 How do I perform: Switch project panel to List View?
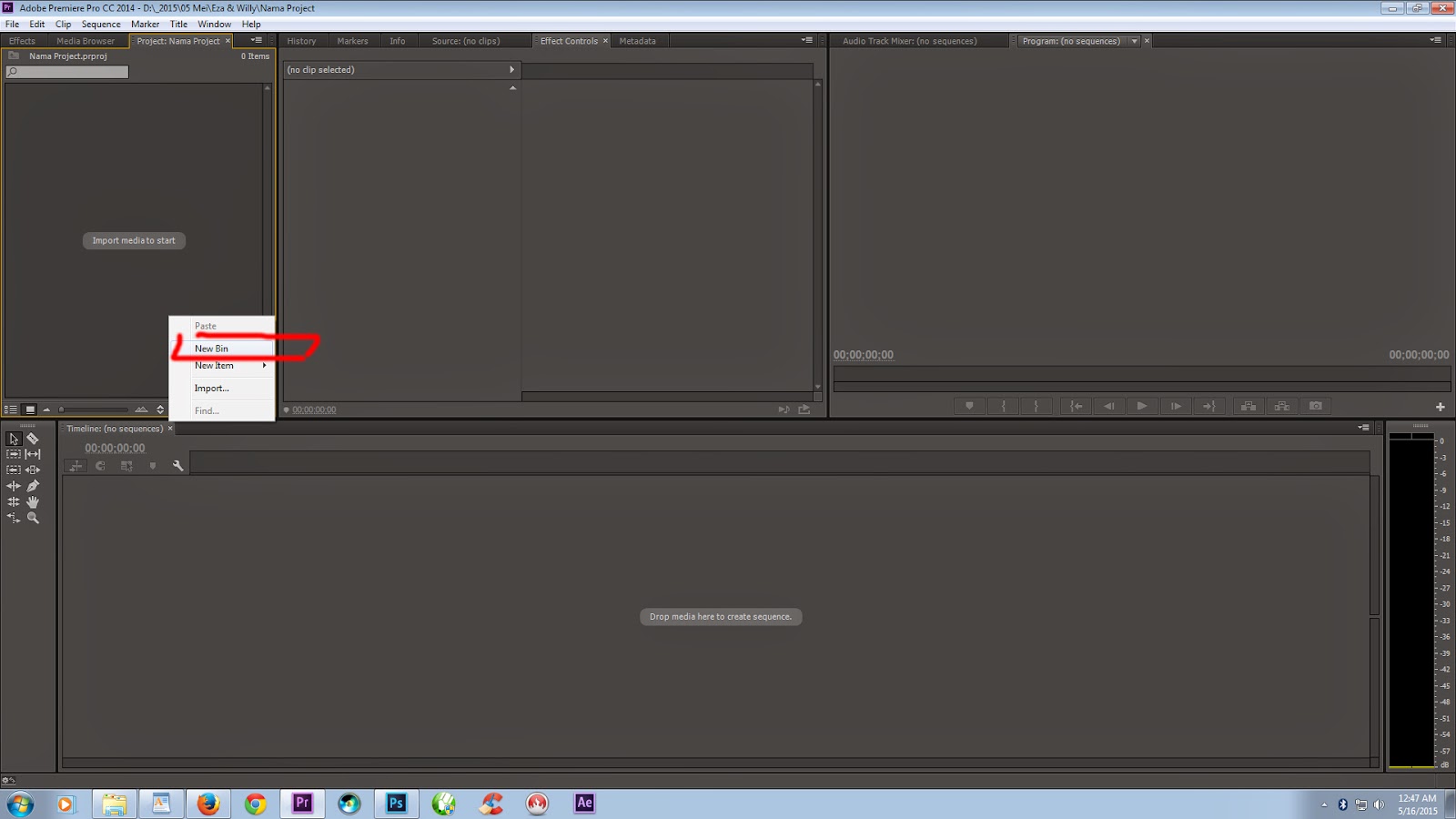[x=11, y=409]
